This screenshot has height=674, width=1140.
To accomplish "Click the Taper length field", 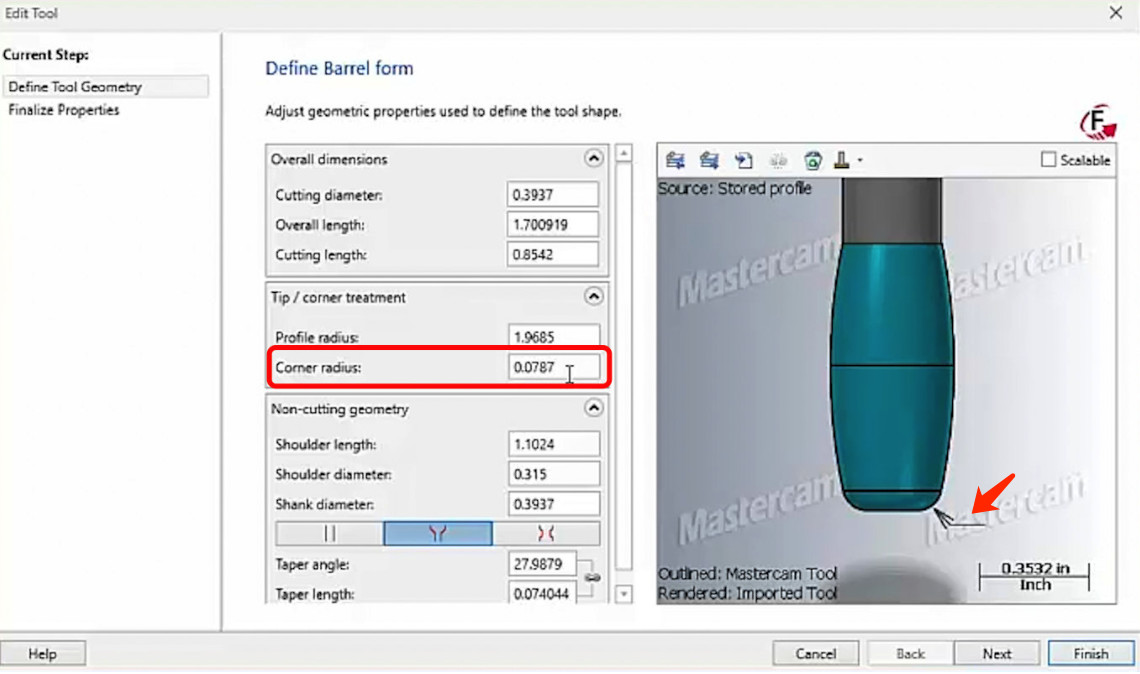I will 542,594.
